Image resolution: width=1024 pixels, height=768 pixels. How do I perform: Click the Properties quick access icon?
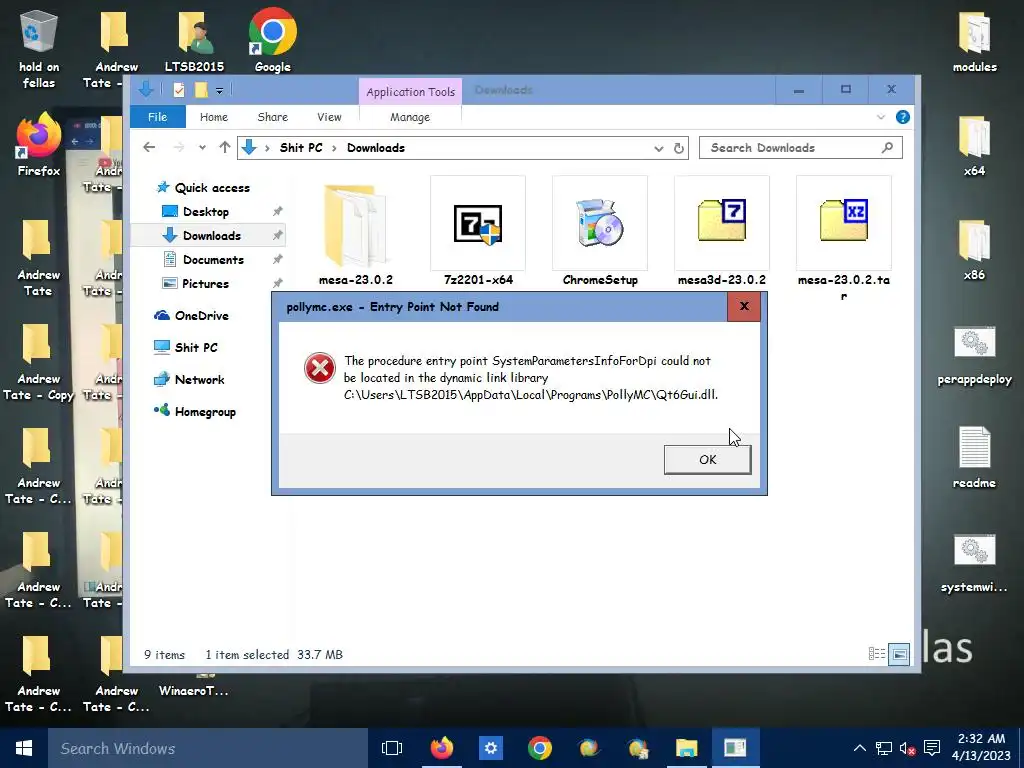pos(178,90)
